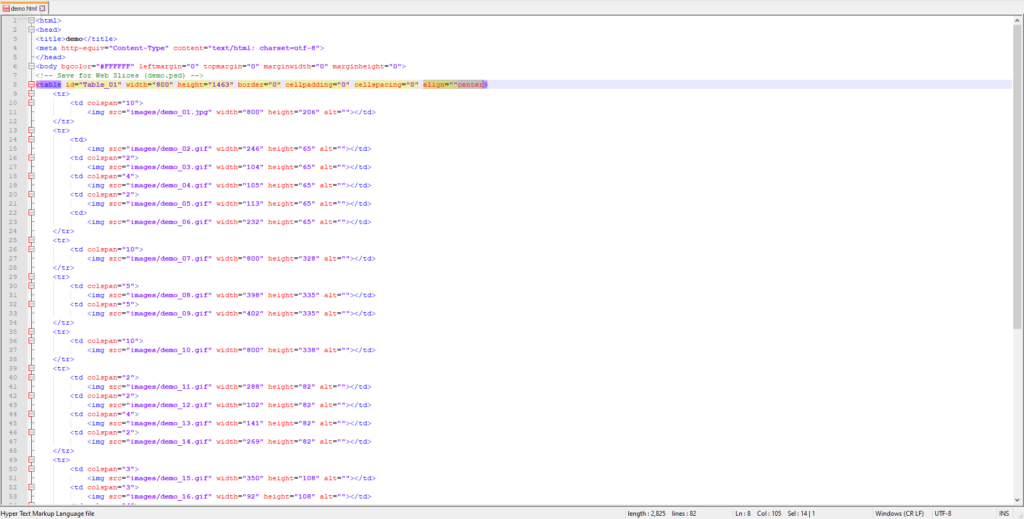Image resolution: width=1024 pixels, height=519 pixels.
Task: Close the demo.html tab
Action: 42,8
